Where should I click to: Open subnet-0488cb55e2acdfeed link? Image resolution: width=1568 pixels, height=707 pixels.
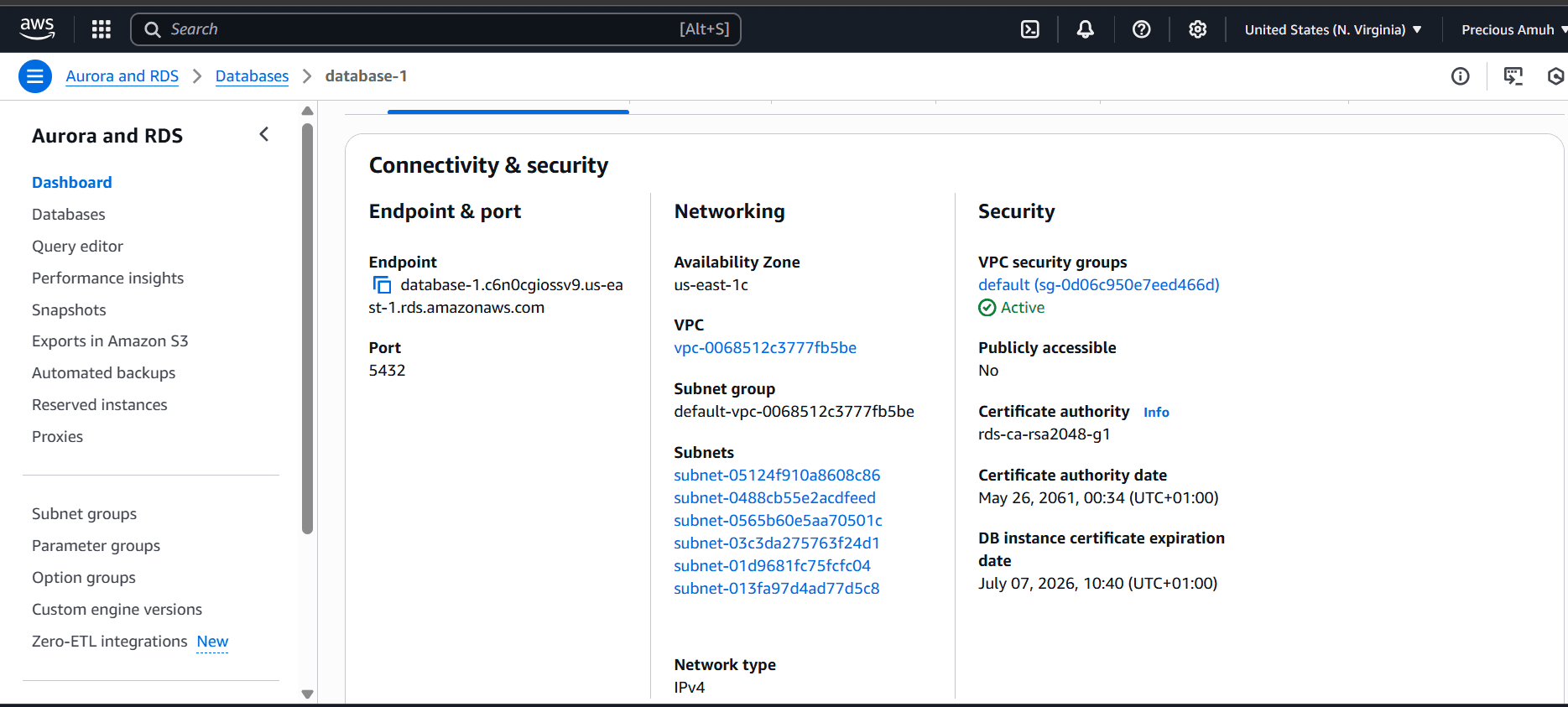pos(774,498)
